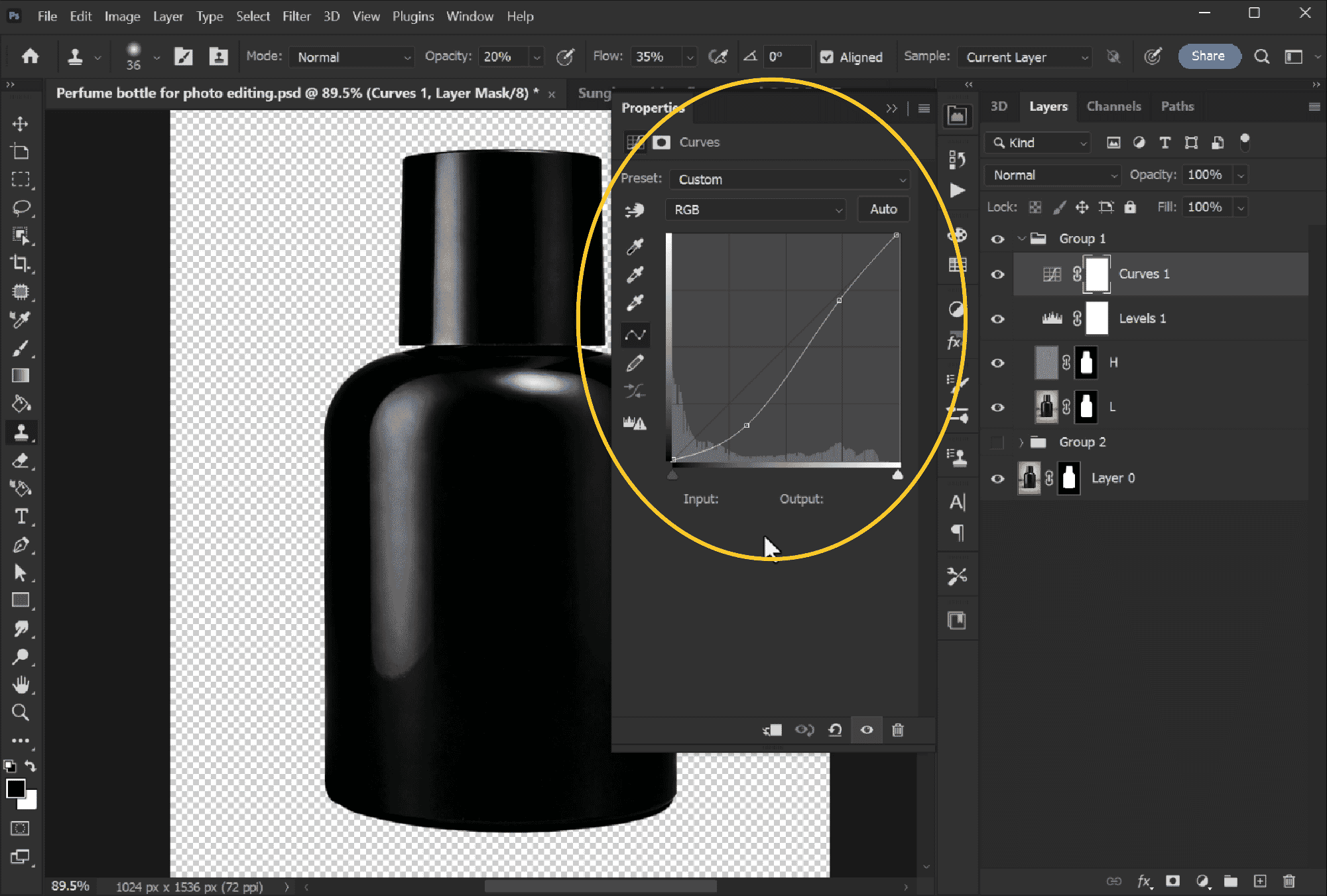Open the Preset Custom dropdown

tap(789, 179)
